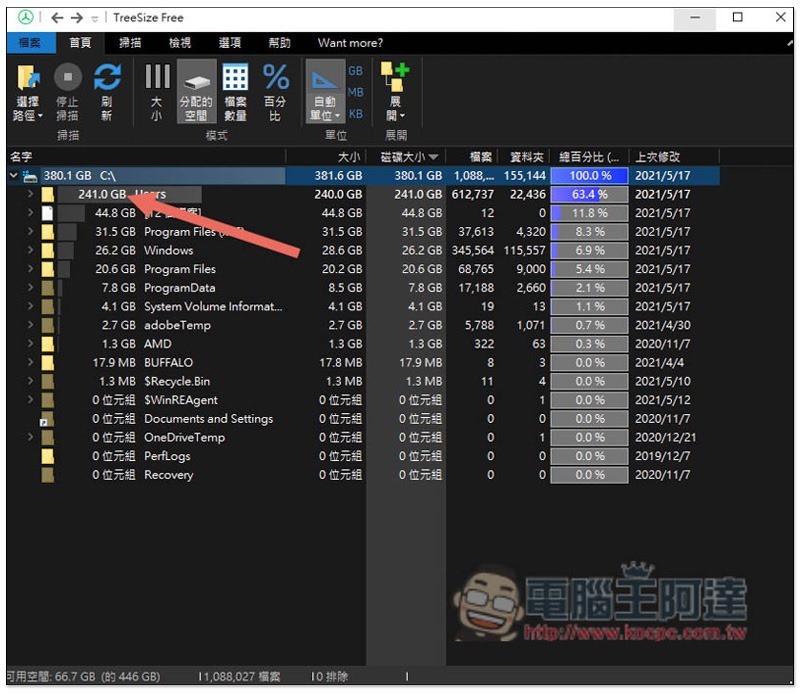Open the 檔案 file menu
This screenshot has height=693, width=800.
pos(30,43)
